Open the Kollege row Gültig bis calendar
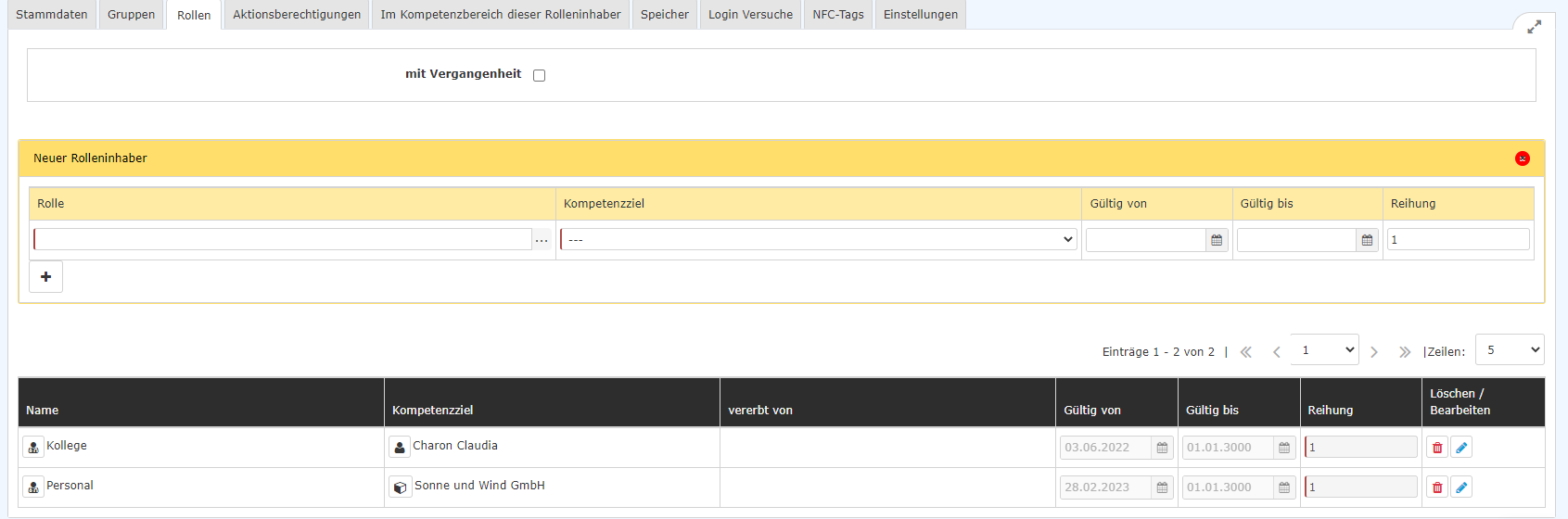This screenshot has width=1568, height=519. pyautogui.click(x=1284, y=447)
